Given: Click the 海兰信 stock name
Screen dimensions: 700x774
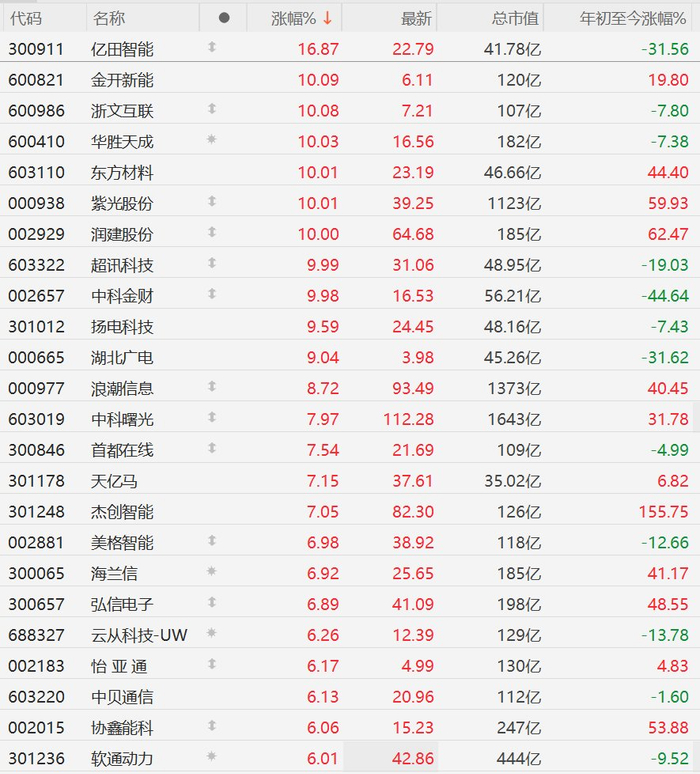Looking at the screenshot, I should pyautogui.click(x=114, y=574).
